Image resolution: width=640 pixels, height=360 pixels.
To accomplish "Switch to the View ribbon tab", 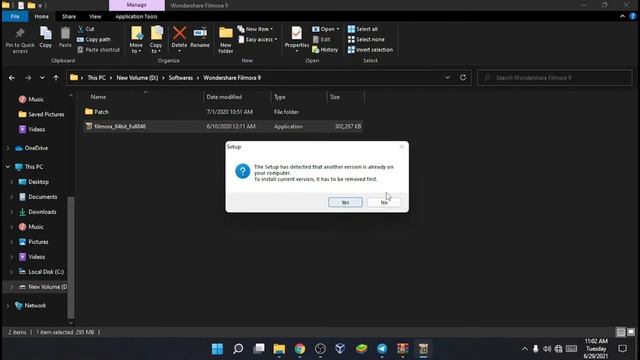I will (95, 16).
